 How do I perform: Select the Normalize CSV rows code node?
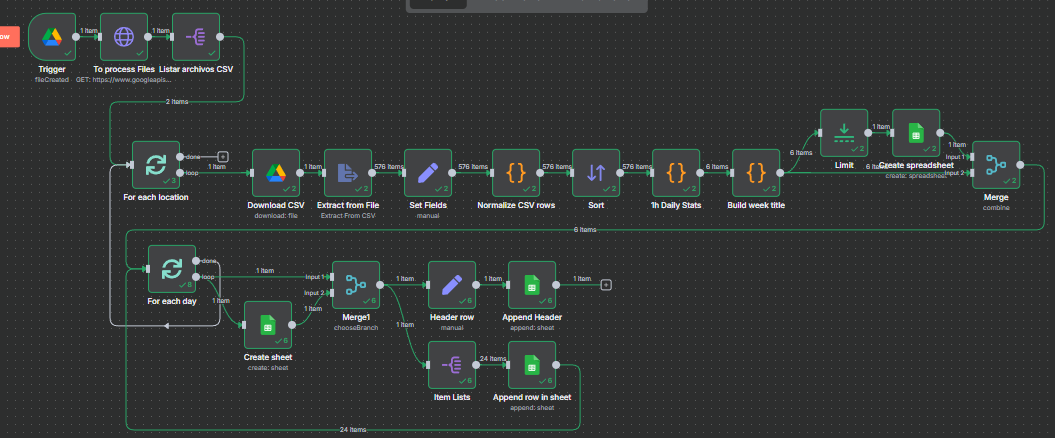[516, 173]
